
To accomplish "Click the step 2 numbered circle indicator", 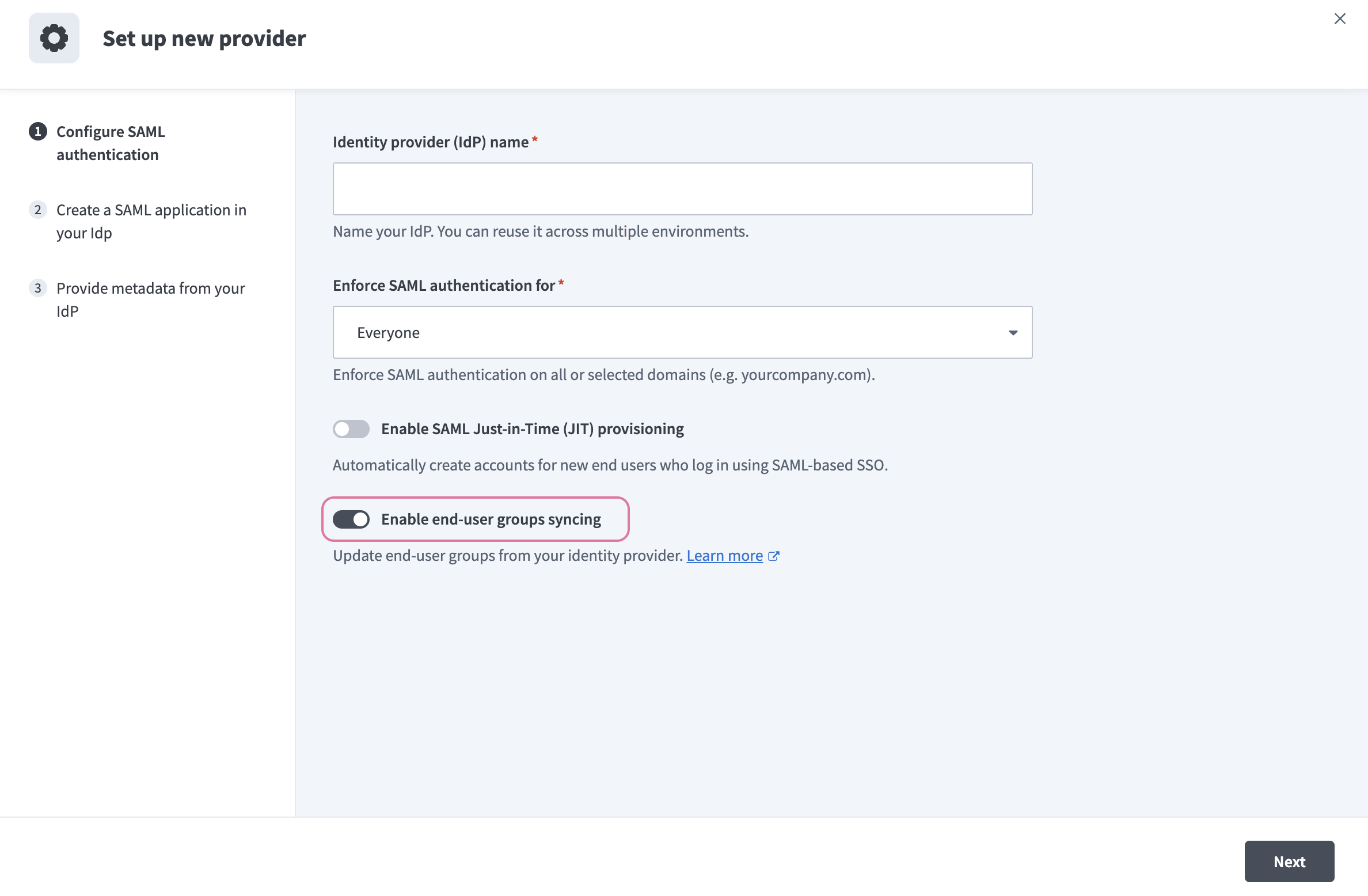I will point(37,210).
